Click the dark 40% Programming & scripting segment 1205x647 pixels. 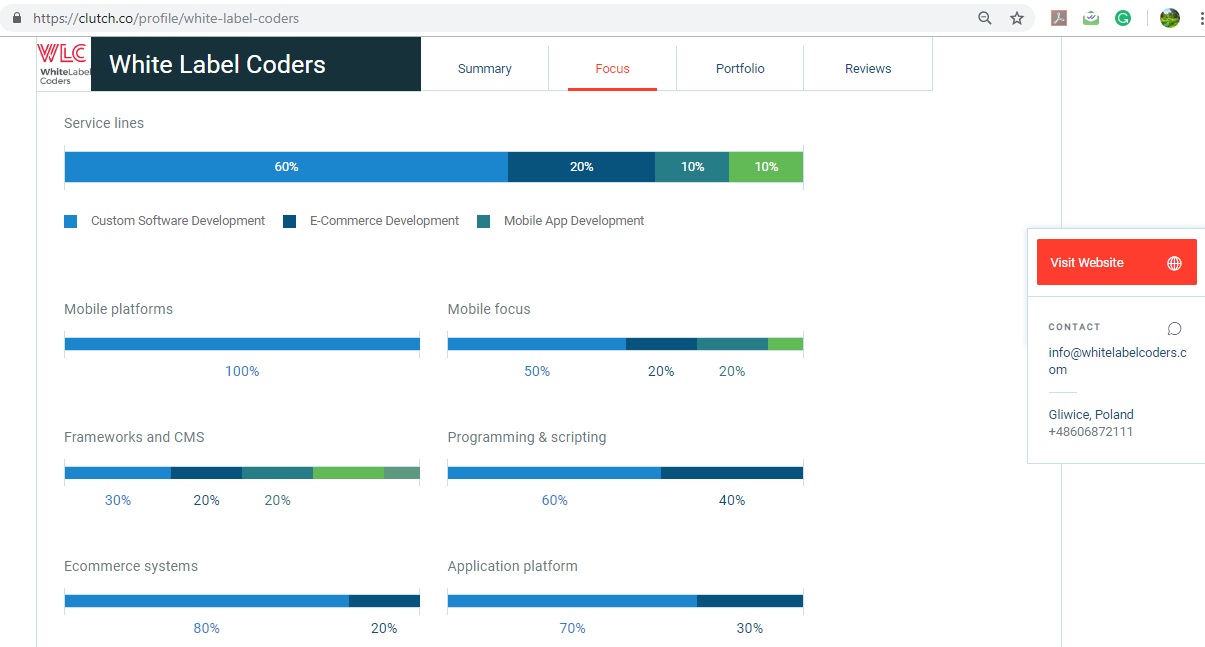point(732,473)
